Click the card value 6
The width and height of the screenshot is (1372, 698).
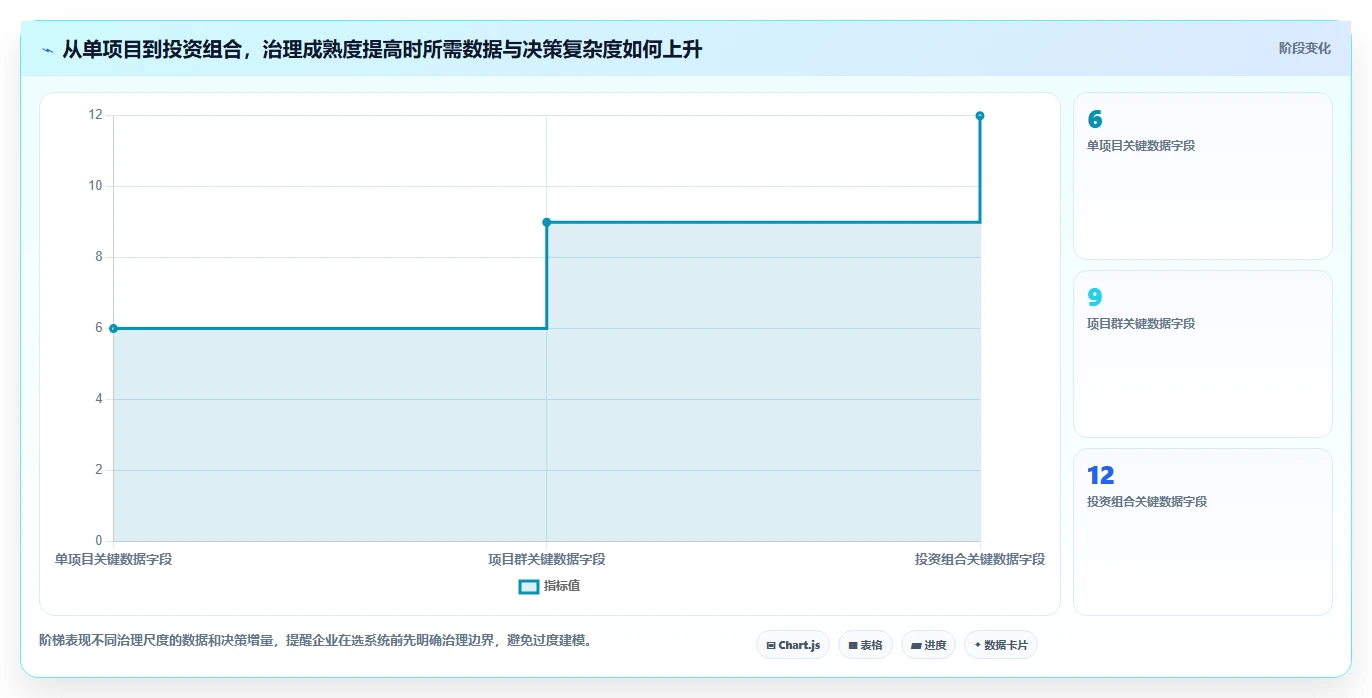(1095, 120)
